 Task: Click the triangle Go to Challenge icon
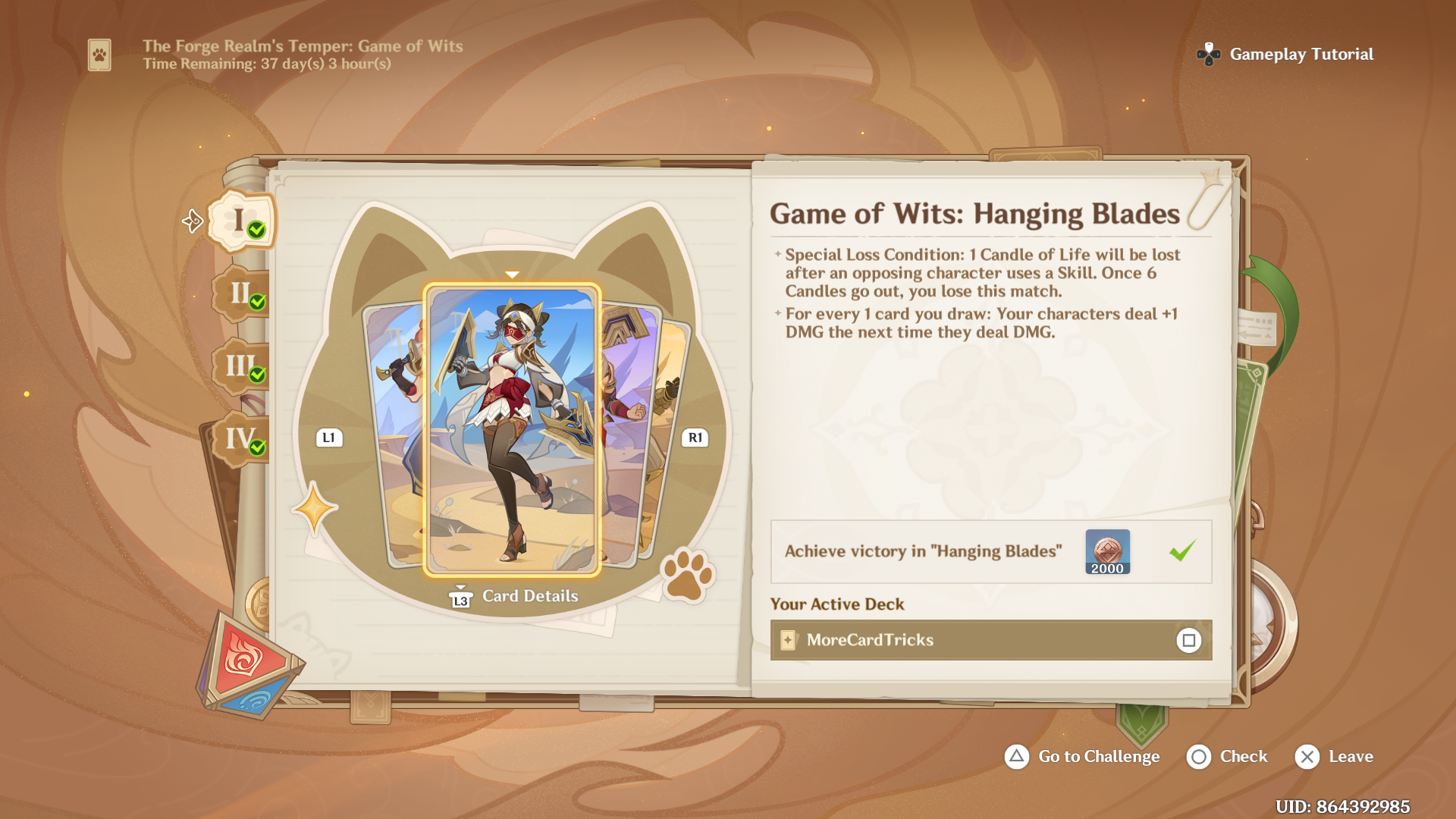click(x=1016, y=756)
